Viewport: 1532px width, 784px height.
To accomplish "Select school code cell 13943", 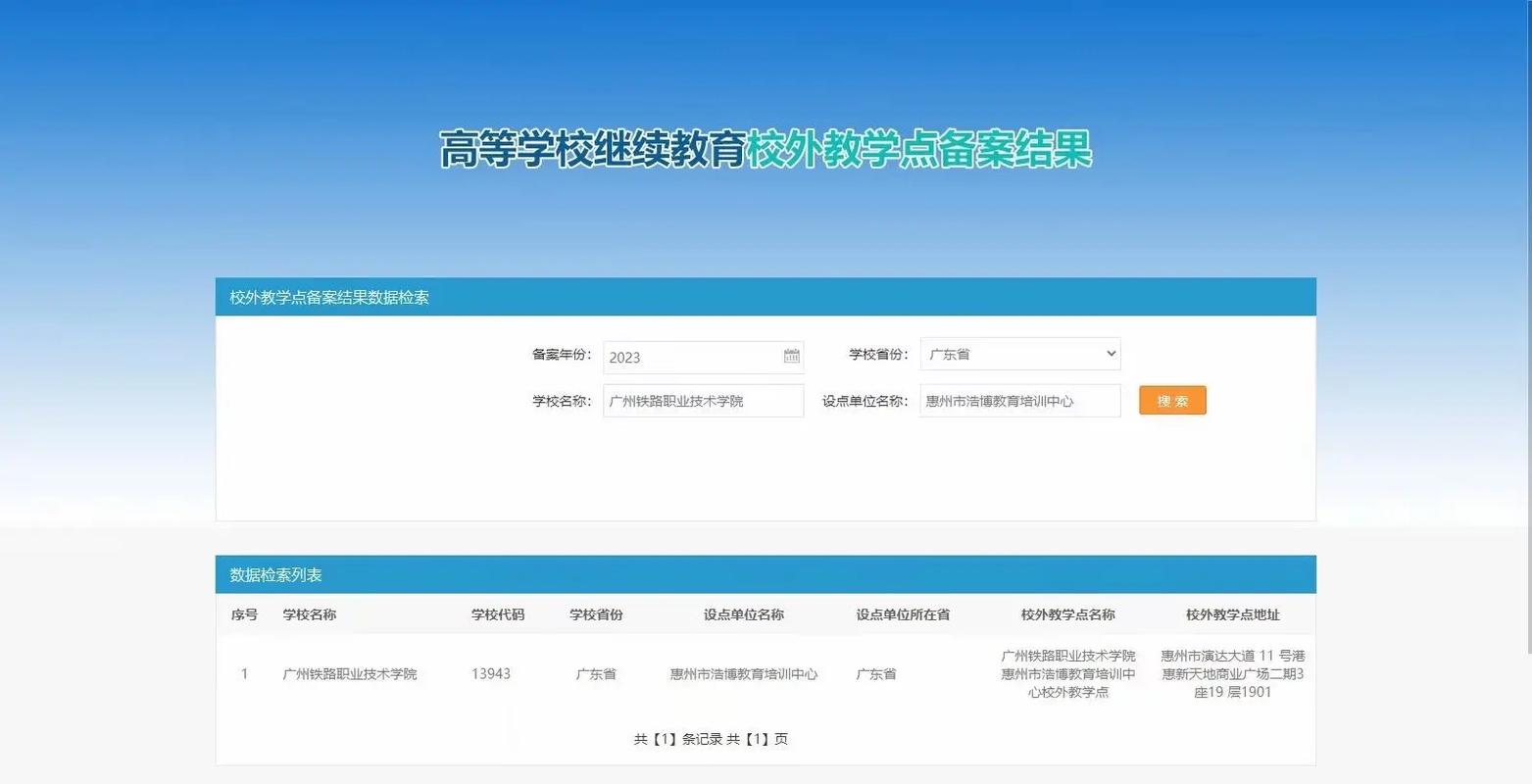I will [x=491, y=674].
